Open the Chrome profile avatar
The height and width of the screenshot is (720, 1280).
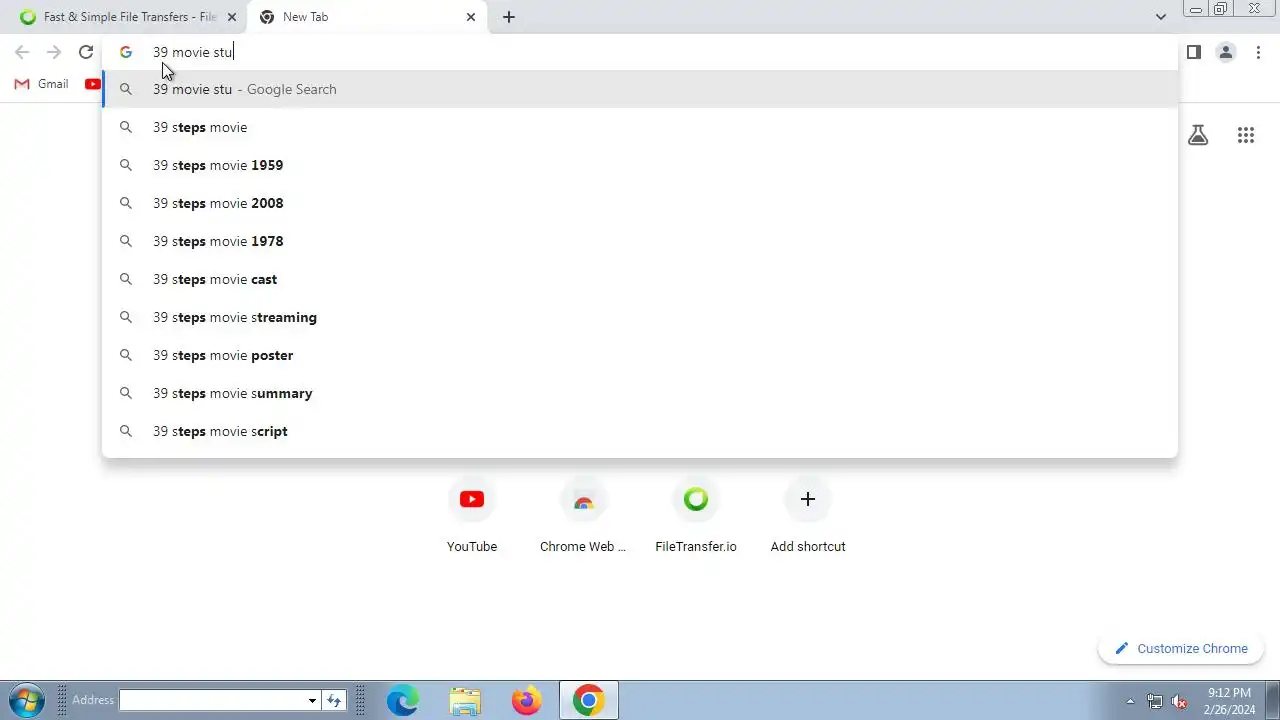pos(1226,52)
